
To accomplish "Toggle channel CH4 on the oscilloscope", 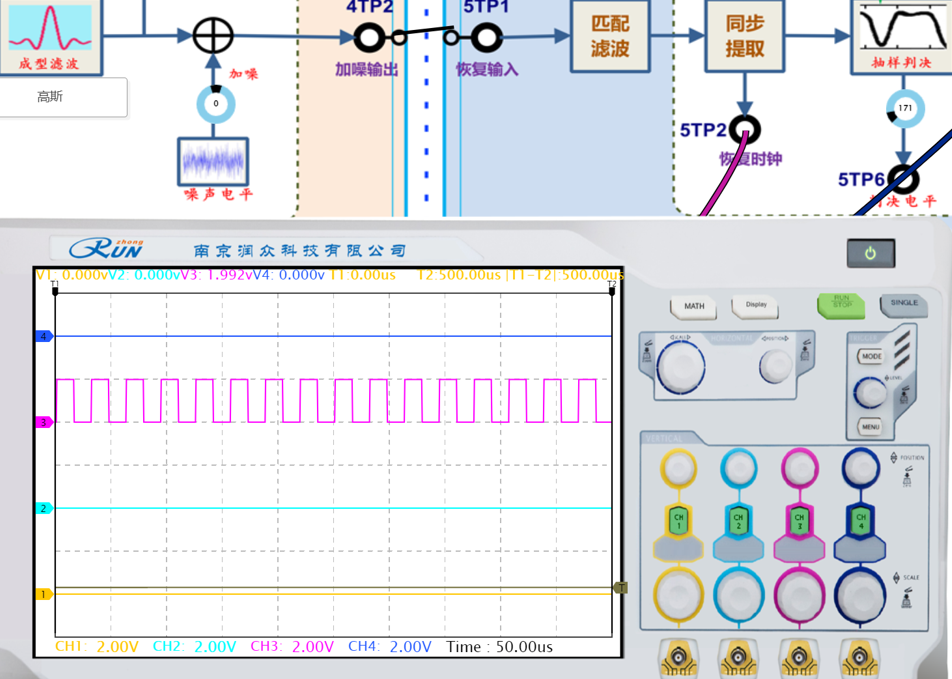I will point(860,520).
